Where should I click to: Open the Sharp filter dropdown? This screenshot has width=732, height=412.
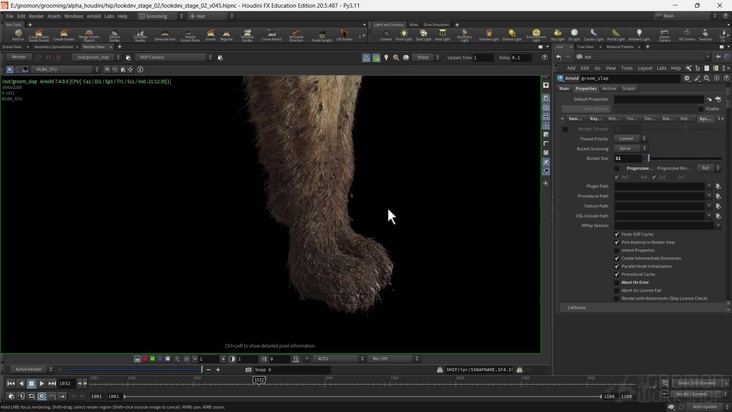click(x=427, y=57)
